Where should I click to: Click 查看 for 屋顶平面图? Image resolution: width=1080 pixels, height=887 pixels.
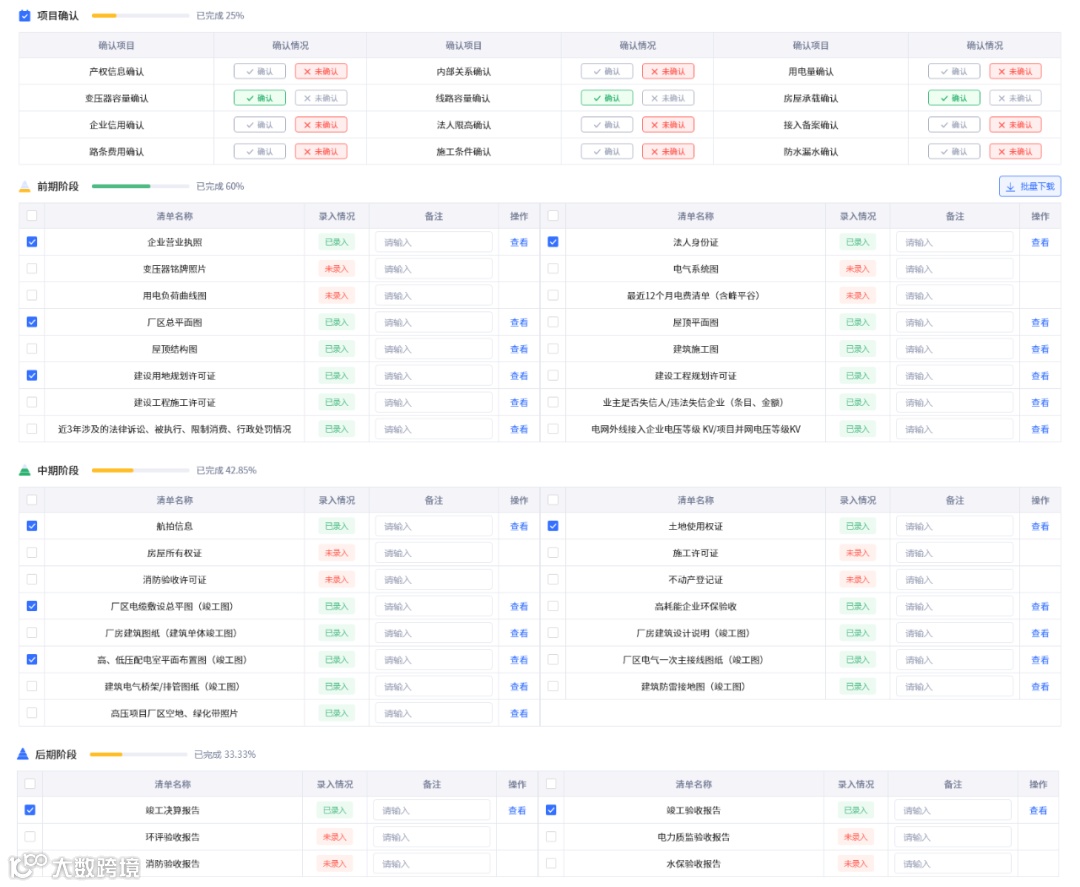[1040, 322]
